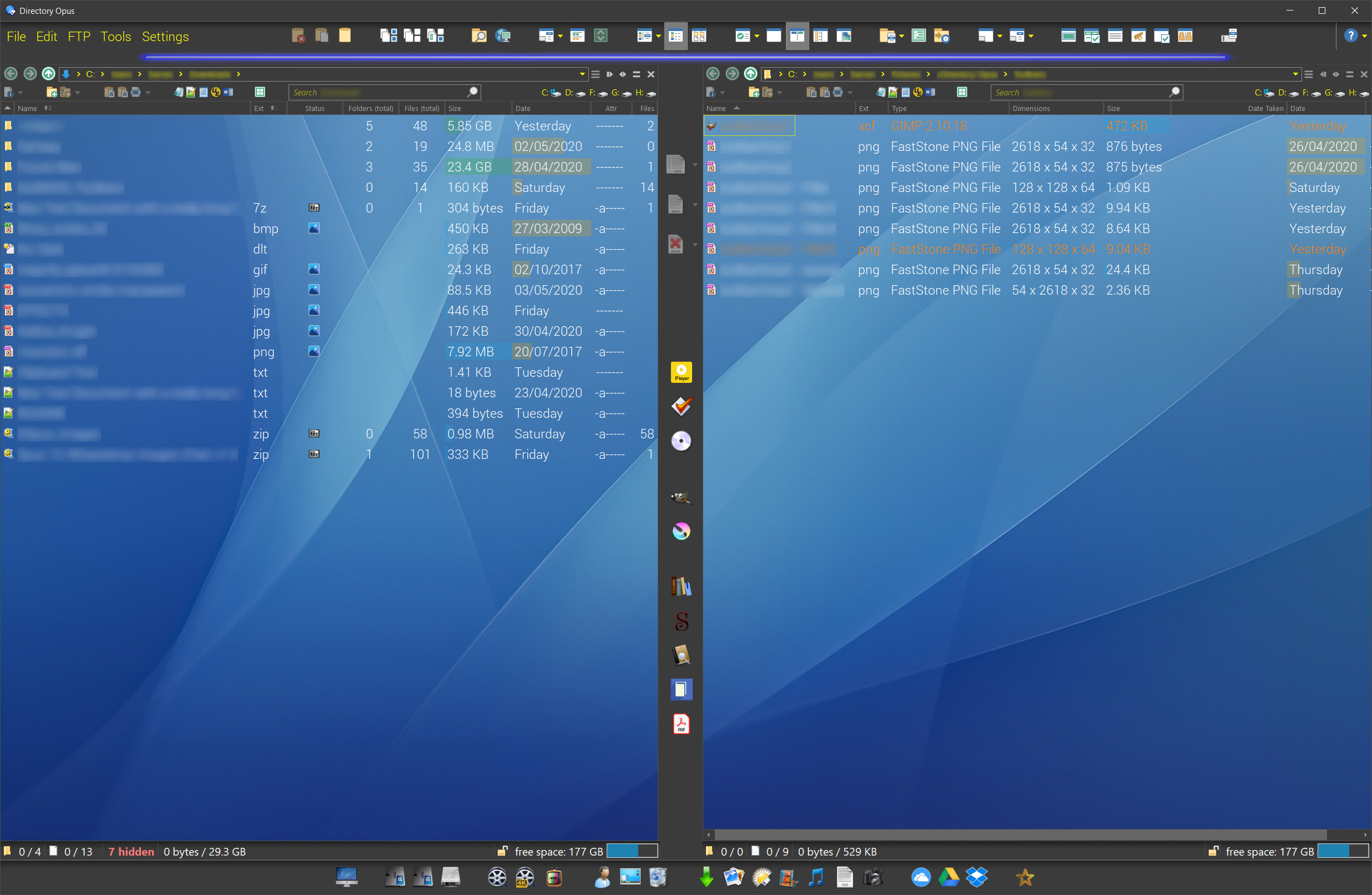Click the Find Files folder-magnifier toolbar icon
Viewport: 1372px width, 895px height.
478,36
